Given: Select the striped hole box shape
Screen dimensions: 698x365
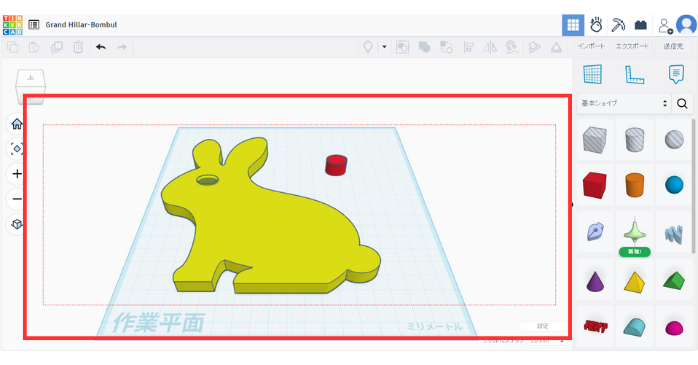Looking at the screenshot, I should (x=595, y=140).
